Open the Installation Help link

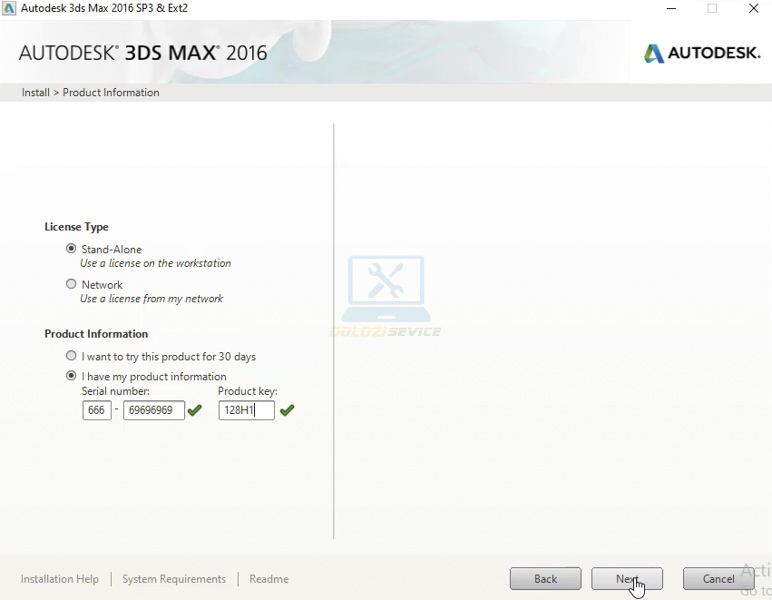[60, 579]
